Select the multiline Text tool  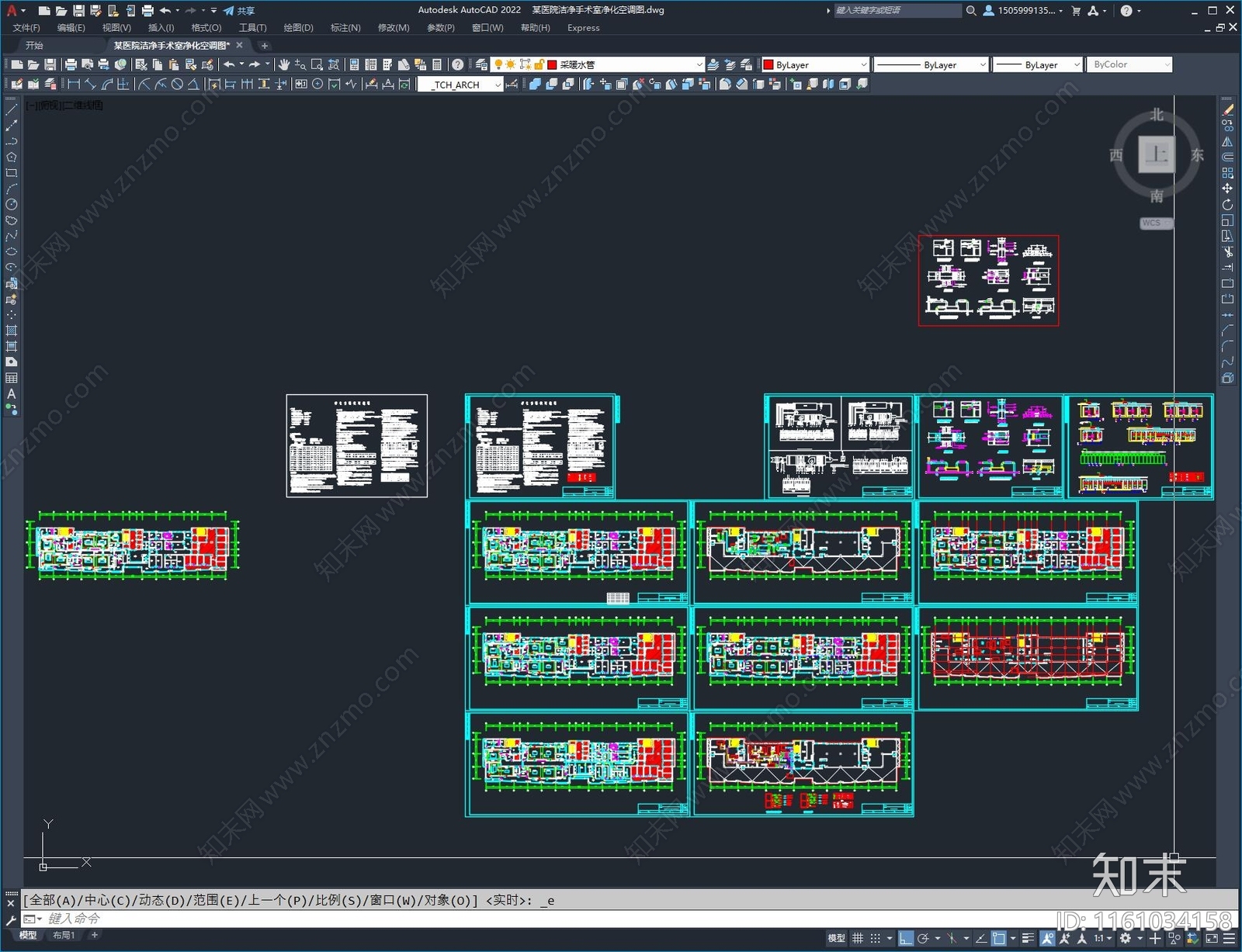(x=12, y=394)
